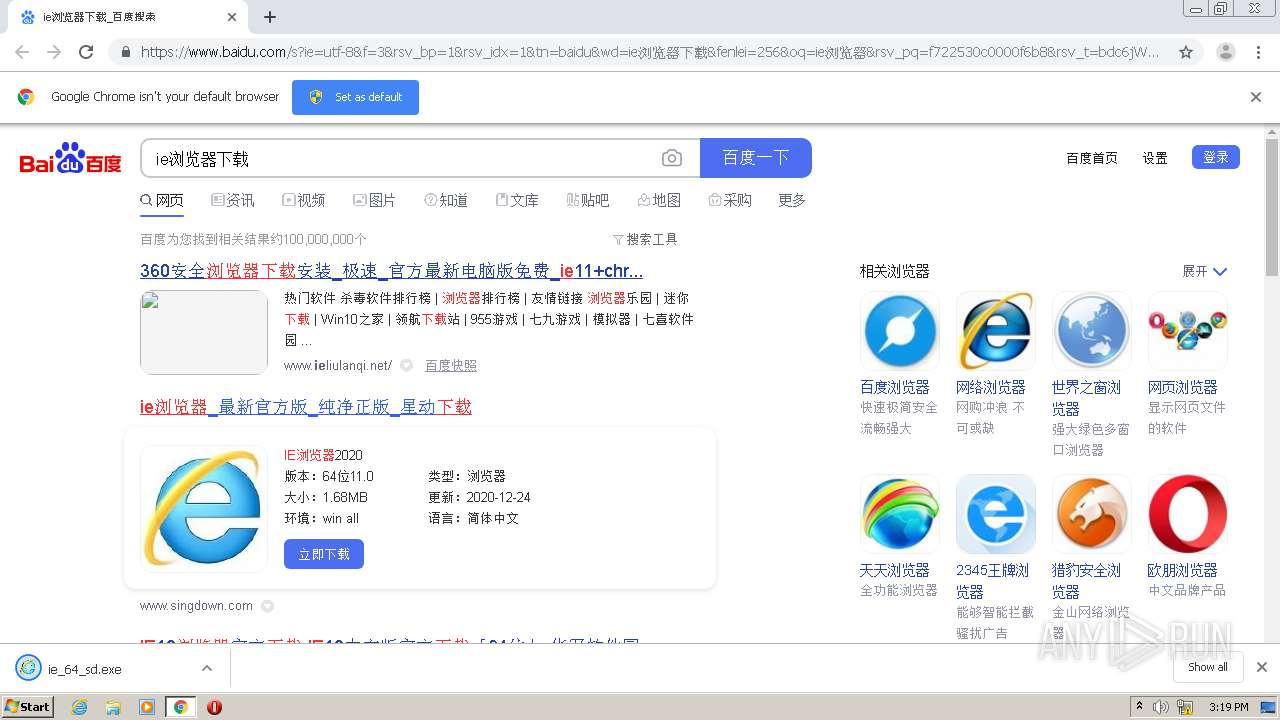Click the 网络浏览器 Internet Explorer icon
The image size is (1280, 720).
(x=996, y=331)
